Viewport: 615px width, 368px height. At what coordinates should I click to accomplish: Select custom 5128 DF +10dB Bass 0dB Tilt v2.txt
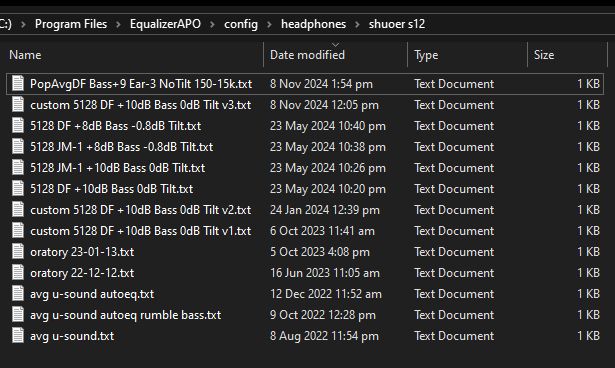(x=140, y=210)
